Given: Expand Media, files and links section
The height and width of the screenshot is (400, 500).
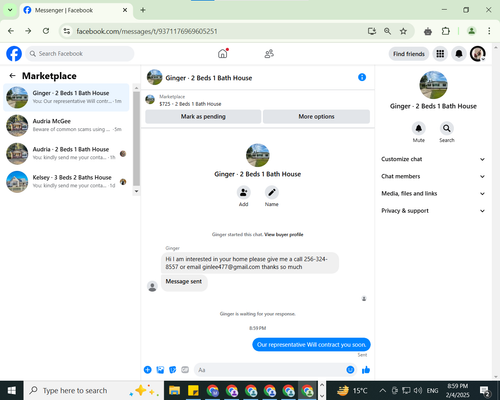Looking at the screenshot, I should [x=433, y=193].
